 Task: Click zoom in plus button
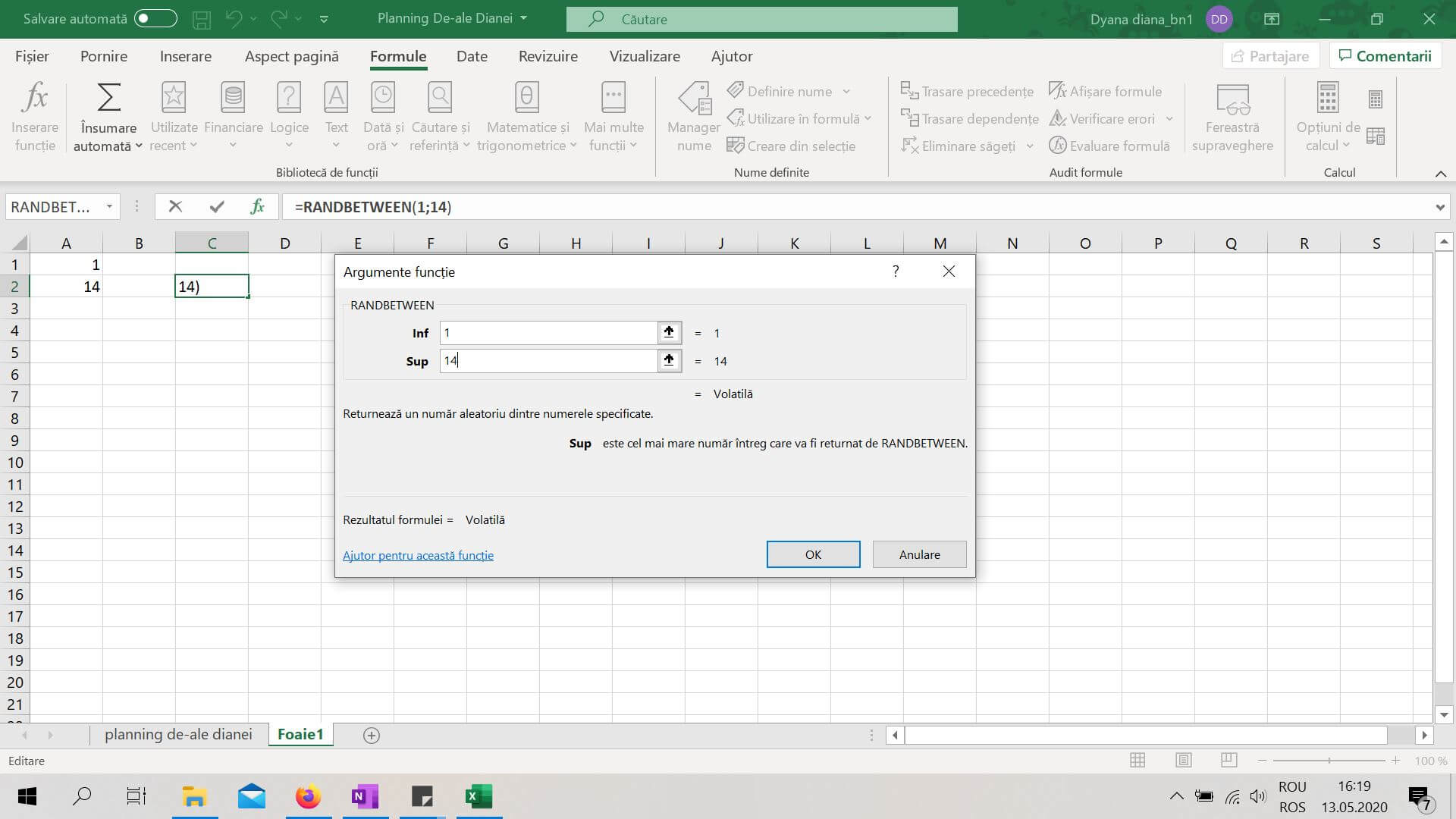click(x=1395, y=760)
